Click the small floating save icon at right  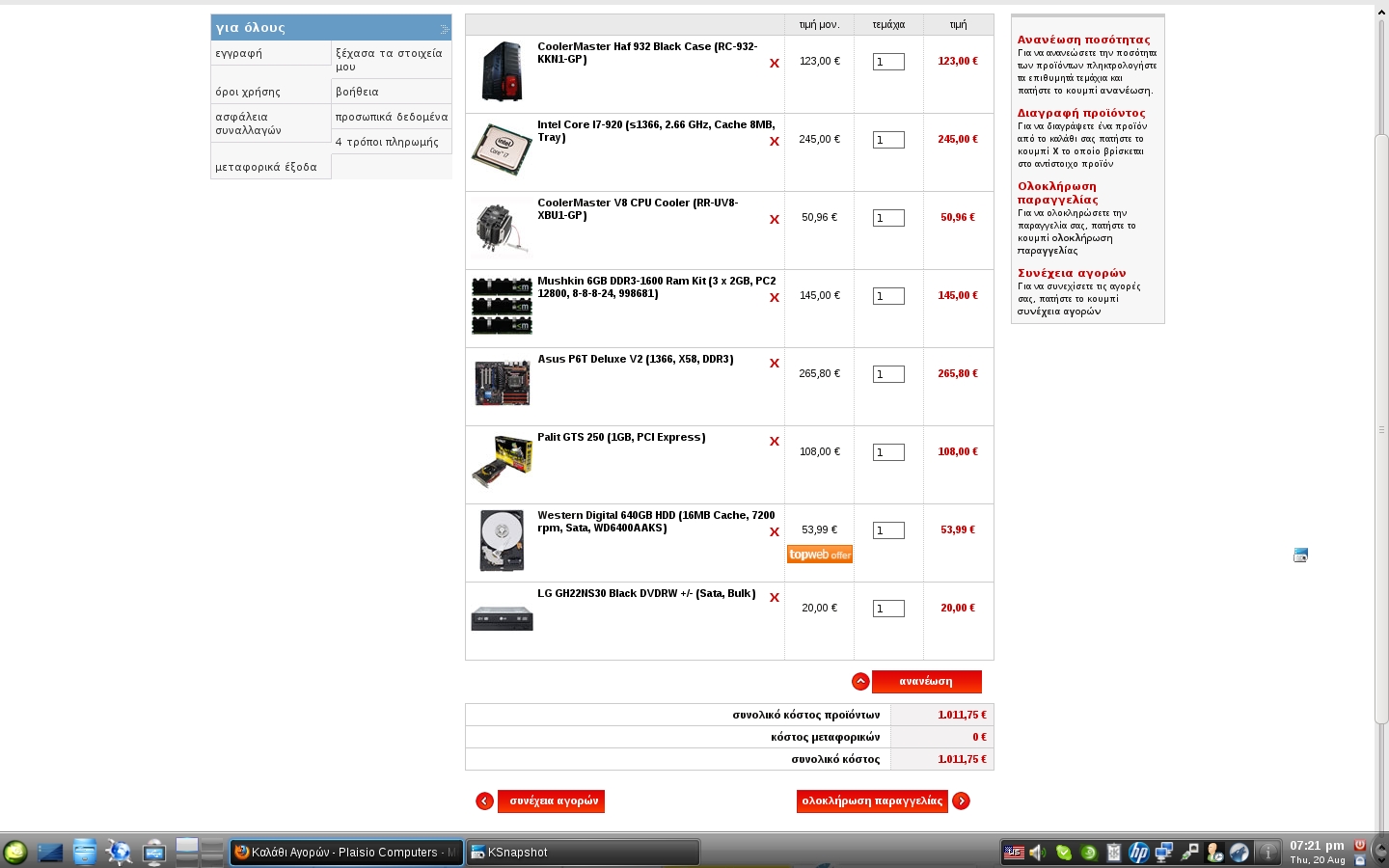click(1300, 555)
